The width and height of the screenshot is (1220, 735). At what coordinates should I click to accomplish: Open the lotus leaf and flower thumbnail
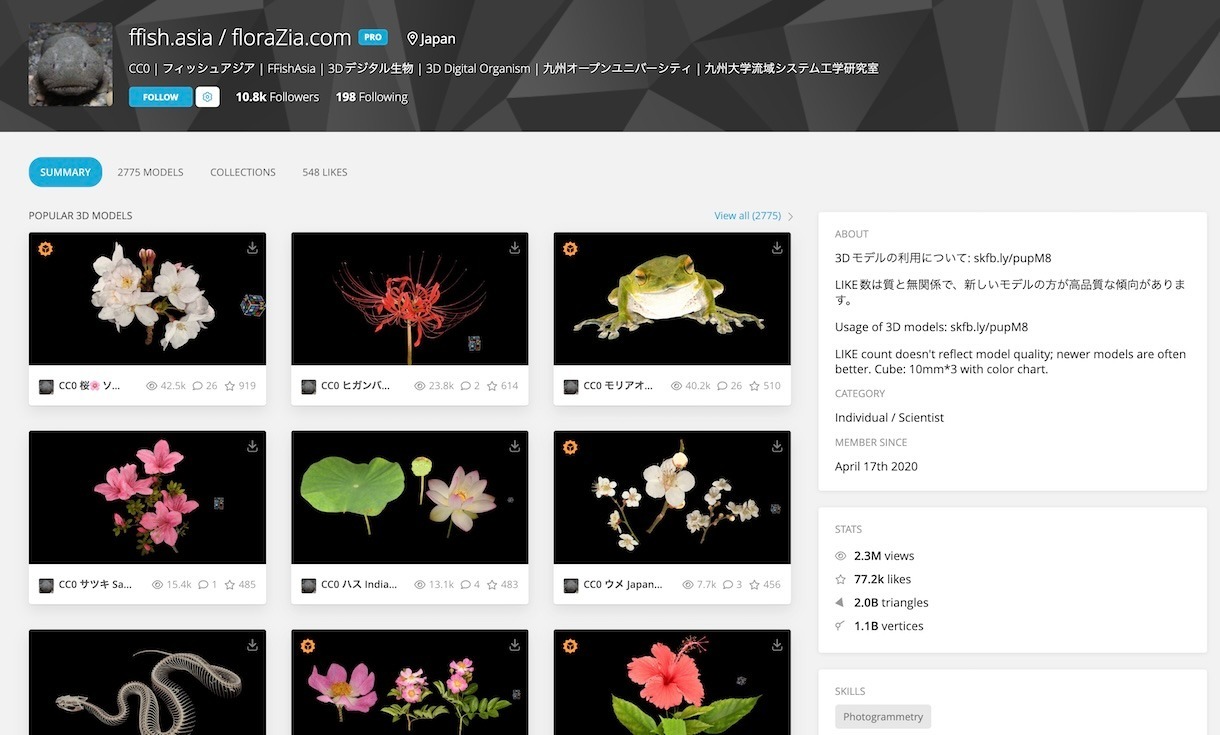[x=410, y=497]
